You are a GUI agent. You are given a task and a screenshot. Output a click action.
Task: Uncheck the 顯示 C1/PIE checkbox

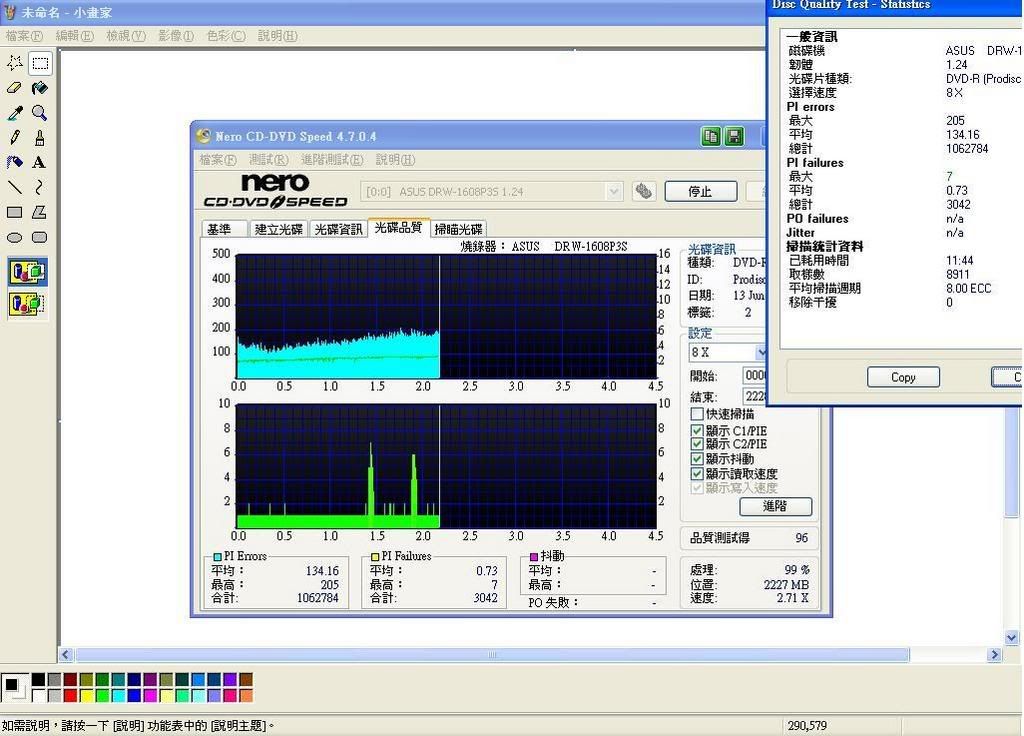click(x=697, y=431)
